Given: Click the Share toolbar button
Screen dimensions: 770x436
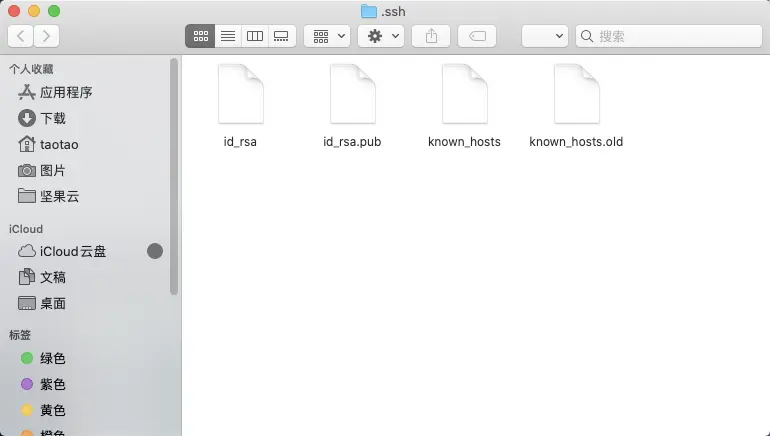Looking at the screenshot, I should (x=431, y=36).
